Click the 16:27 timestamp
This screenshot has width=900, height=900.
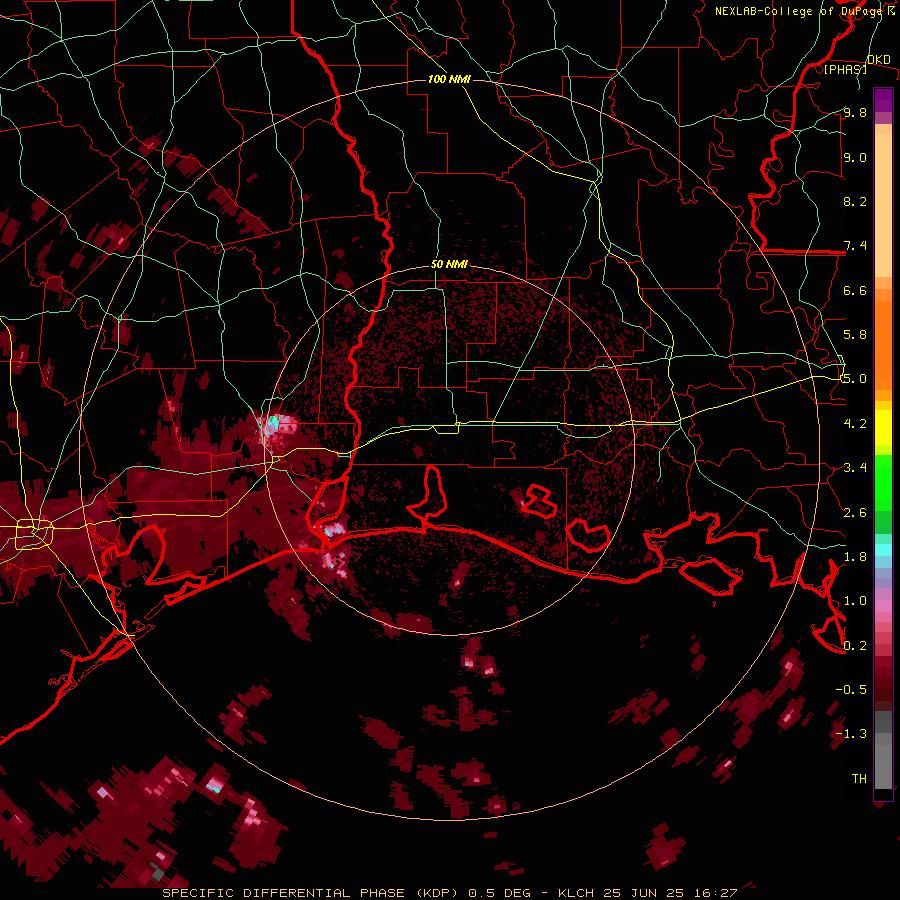[x=715, y=893]
